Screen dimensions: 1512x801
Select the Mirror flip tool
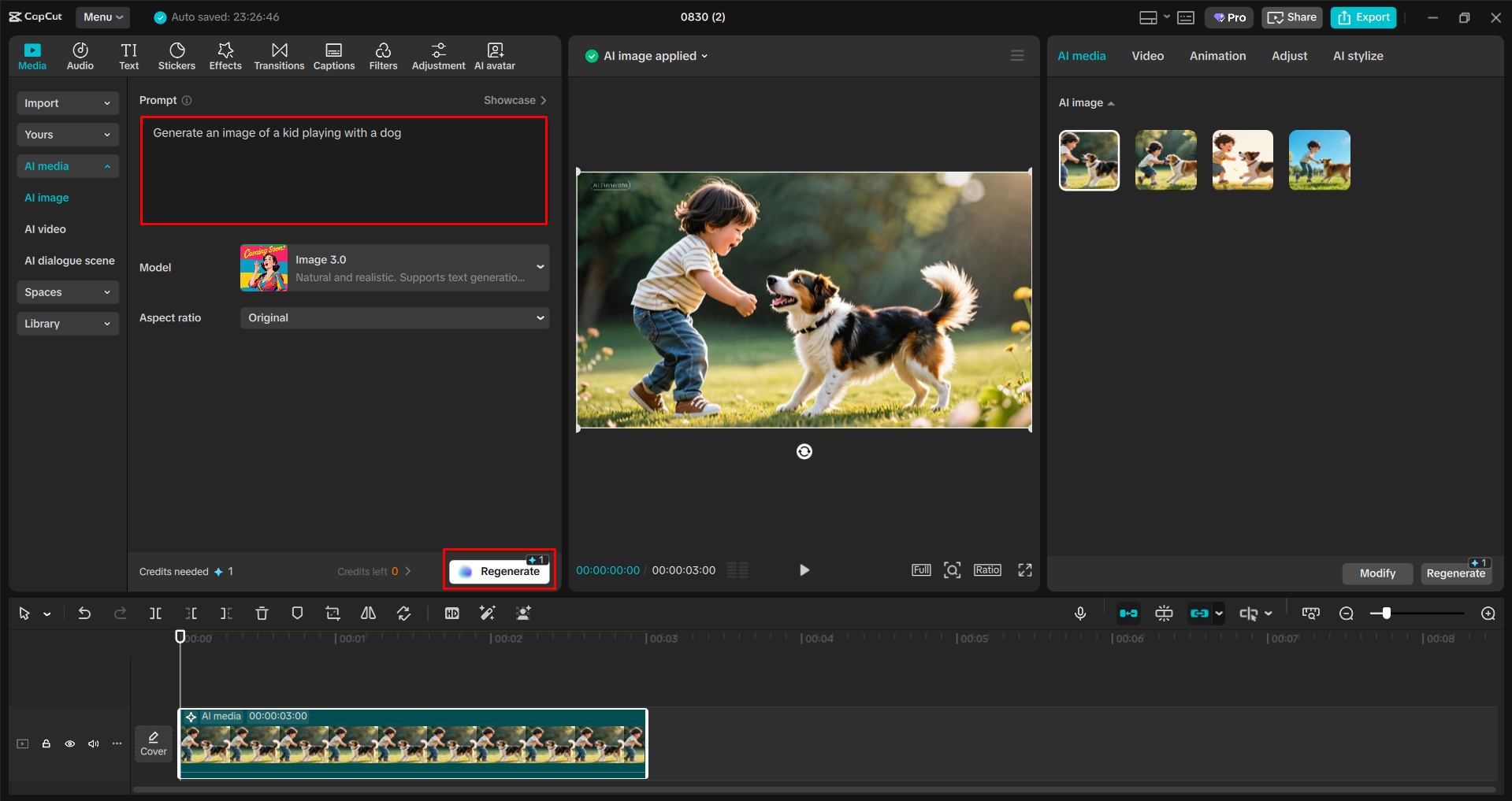tap(367, 613)
